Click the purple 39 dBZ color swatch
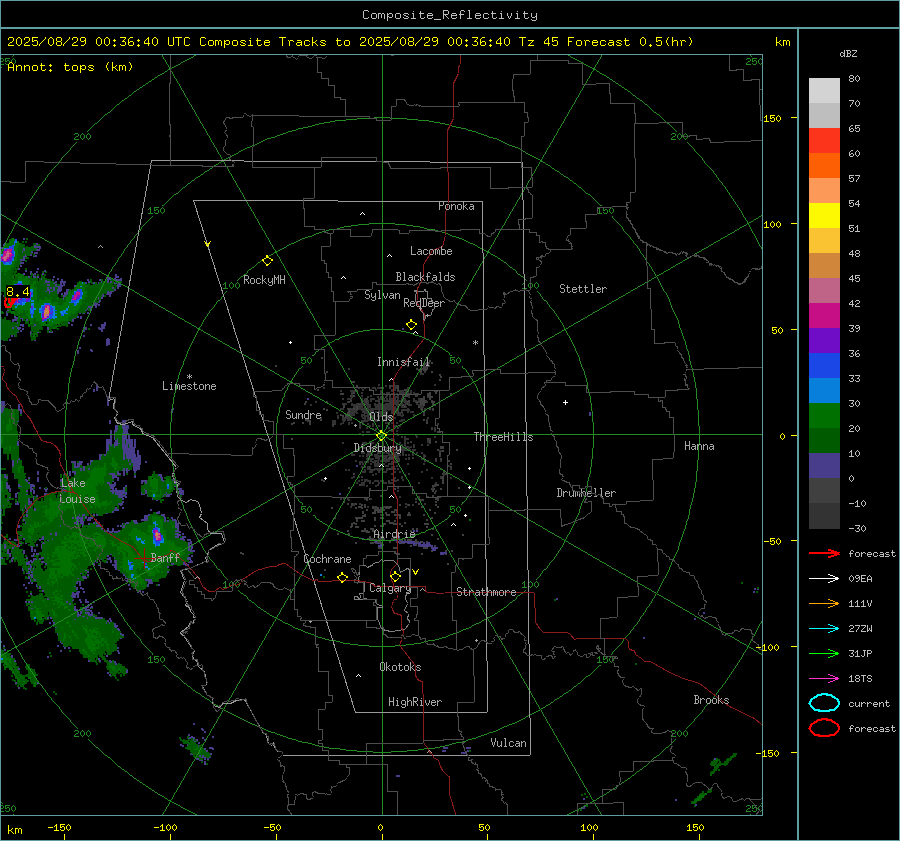Image resolution: width=900 pixels, height=841 pixels. tap(824, 340)
